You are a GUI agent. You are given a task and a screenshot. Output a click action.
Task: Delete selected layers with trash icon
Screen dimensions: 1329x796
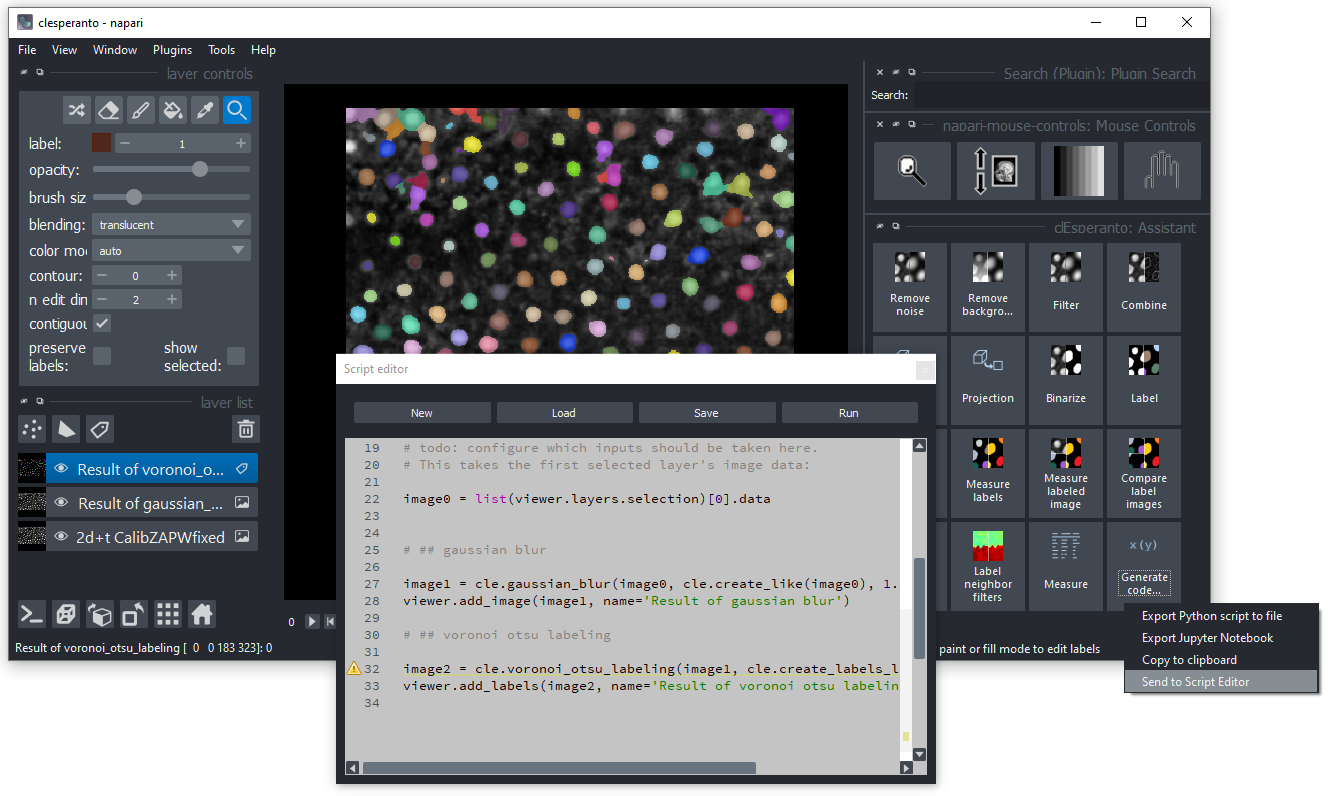click(x=245, y=430)
